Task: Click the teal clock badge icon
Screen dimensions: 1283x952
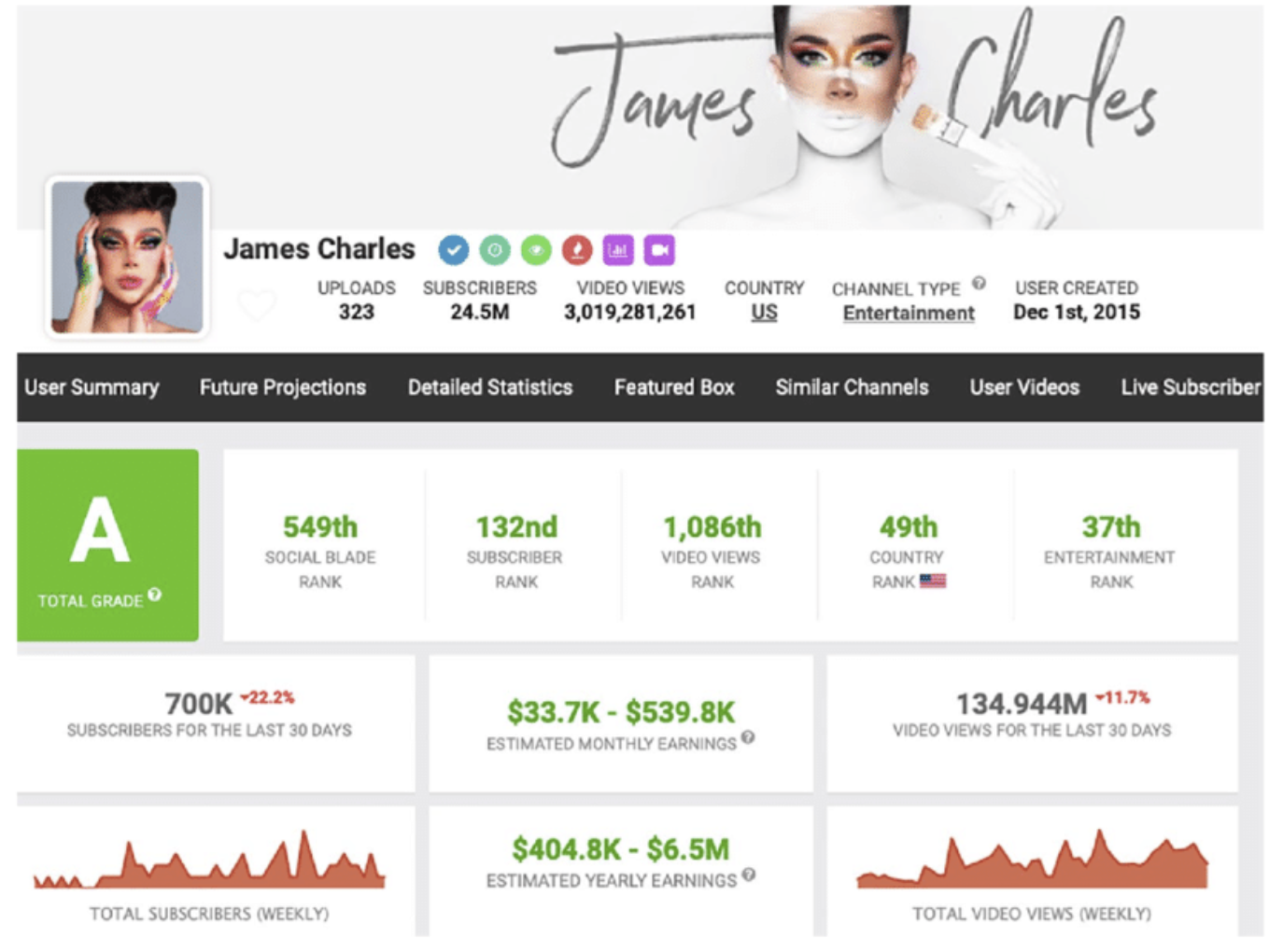Action: pyautogui.click(x=495, y=250)
